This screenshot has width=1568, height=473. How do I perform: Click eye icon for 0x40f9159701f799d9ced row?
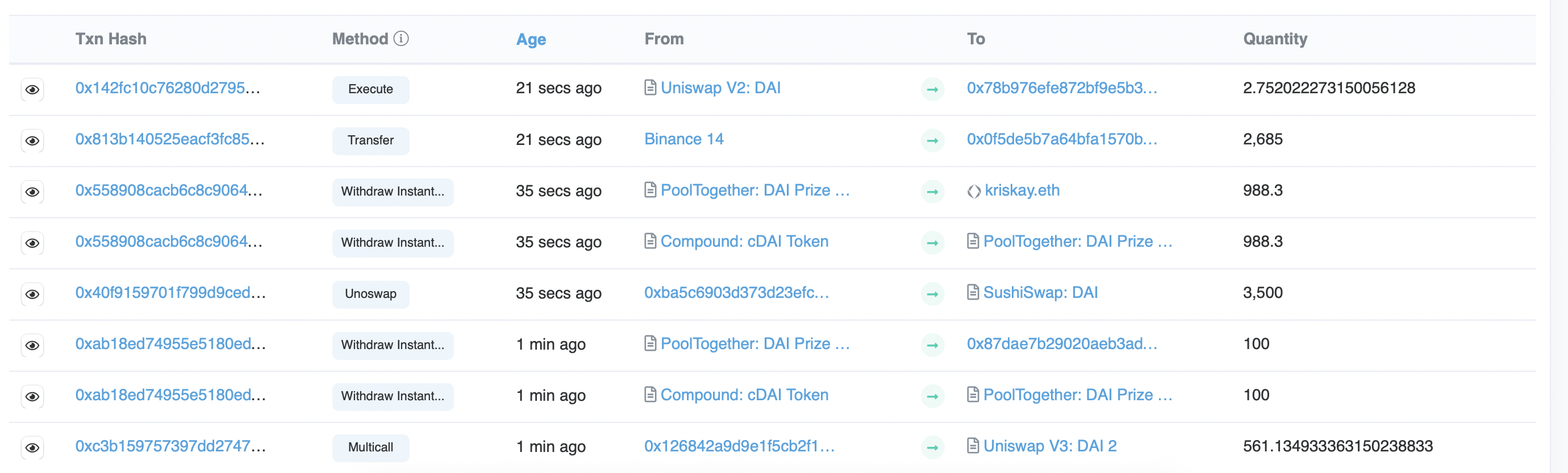tap(32, 294)
